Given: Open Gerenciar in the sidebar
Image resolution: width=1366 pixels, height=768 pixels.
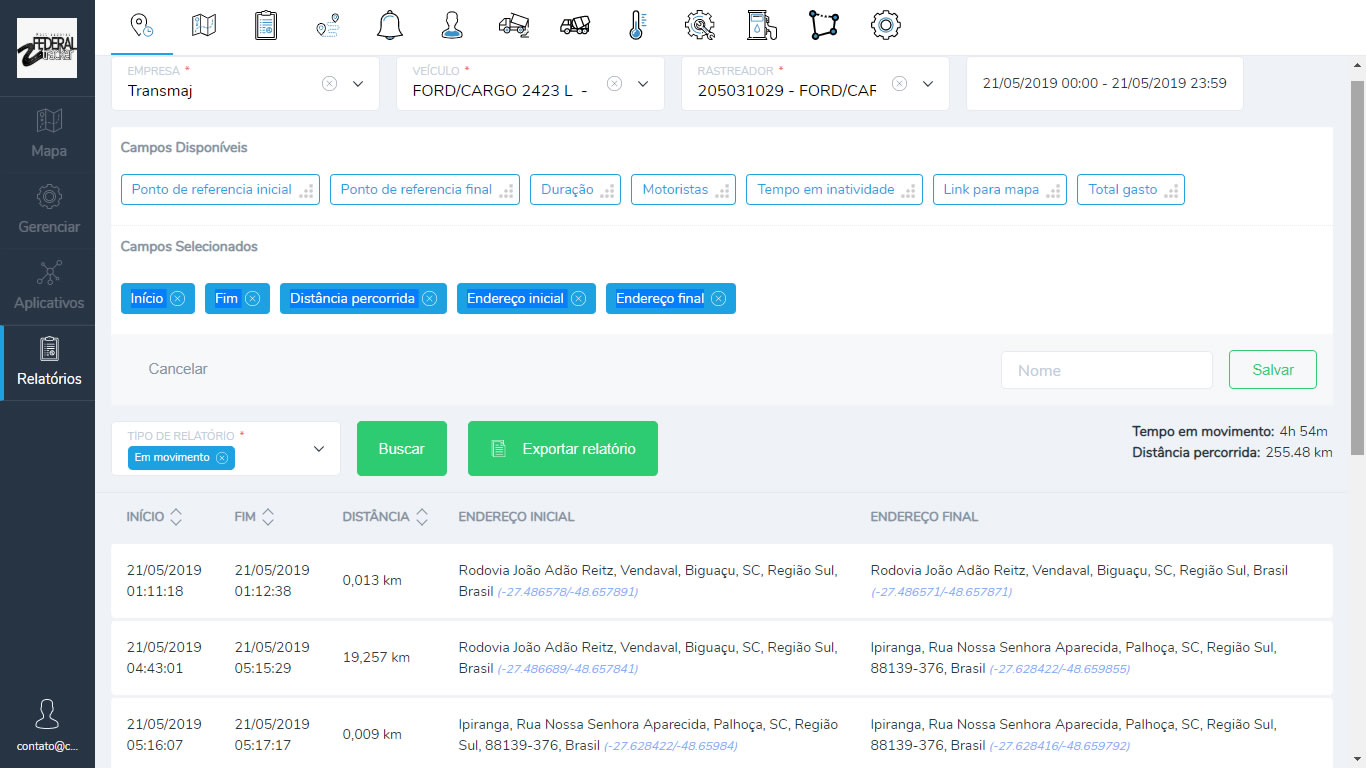Looking at the screenshot, I should [48, 210].
